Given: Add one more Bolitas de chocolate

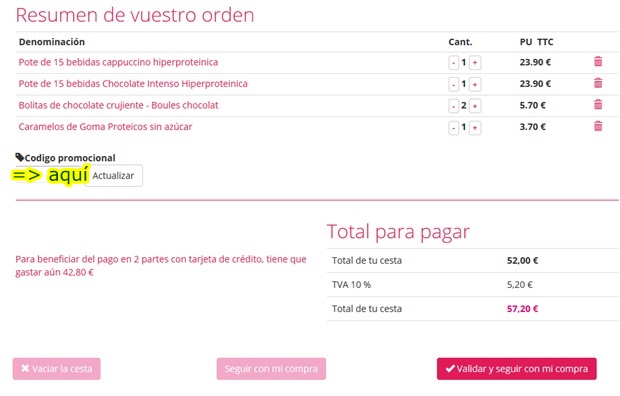Looking at the screenshot, I should pos(475,106).
